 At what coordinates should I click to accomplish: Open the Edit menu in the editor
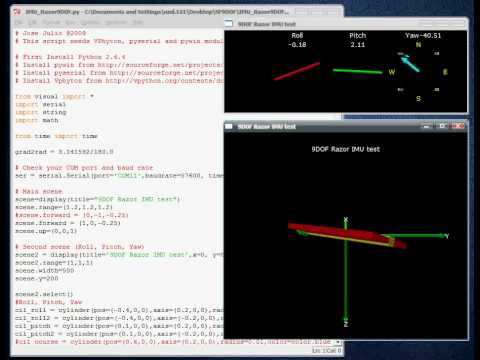click(32, 22)
